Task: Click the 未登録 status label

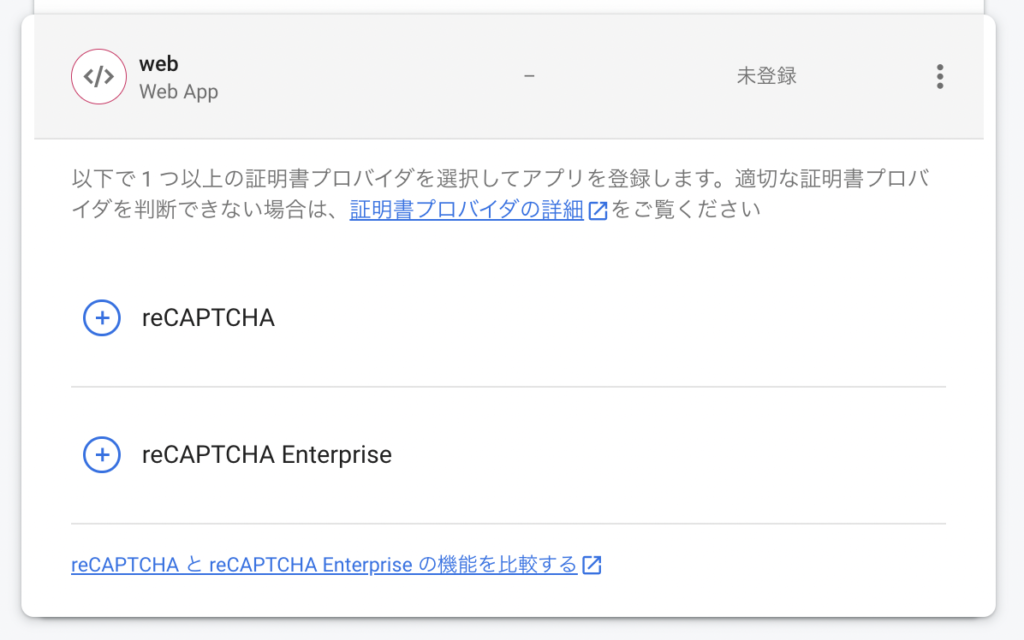Action: tap(769, 76)
